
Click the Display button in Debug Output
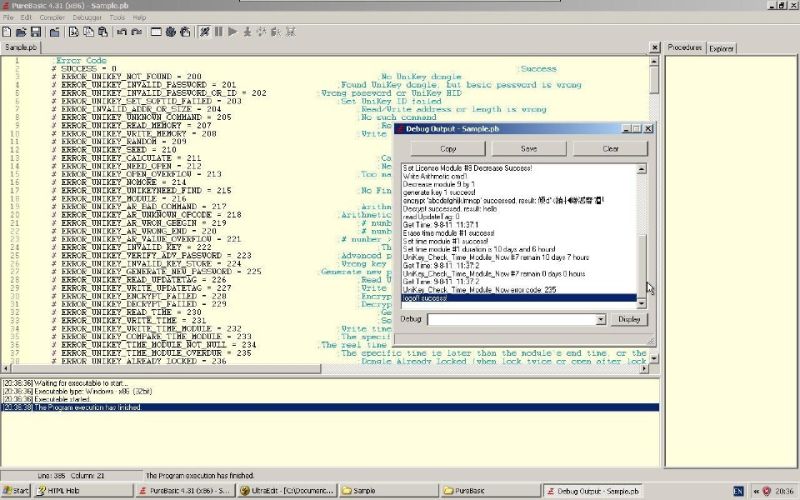[x=629, y=319]
